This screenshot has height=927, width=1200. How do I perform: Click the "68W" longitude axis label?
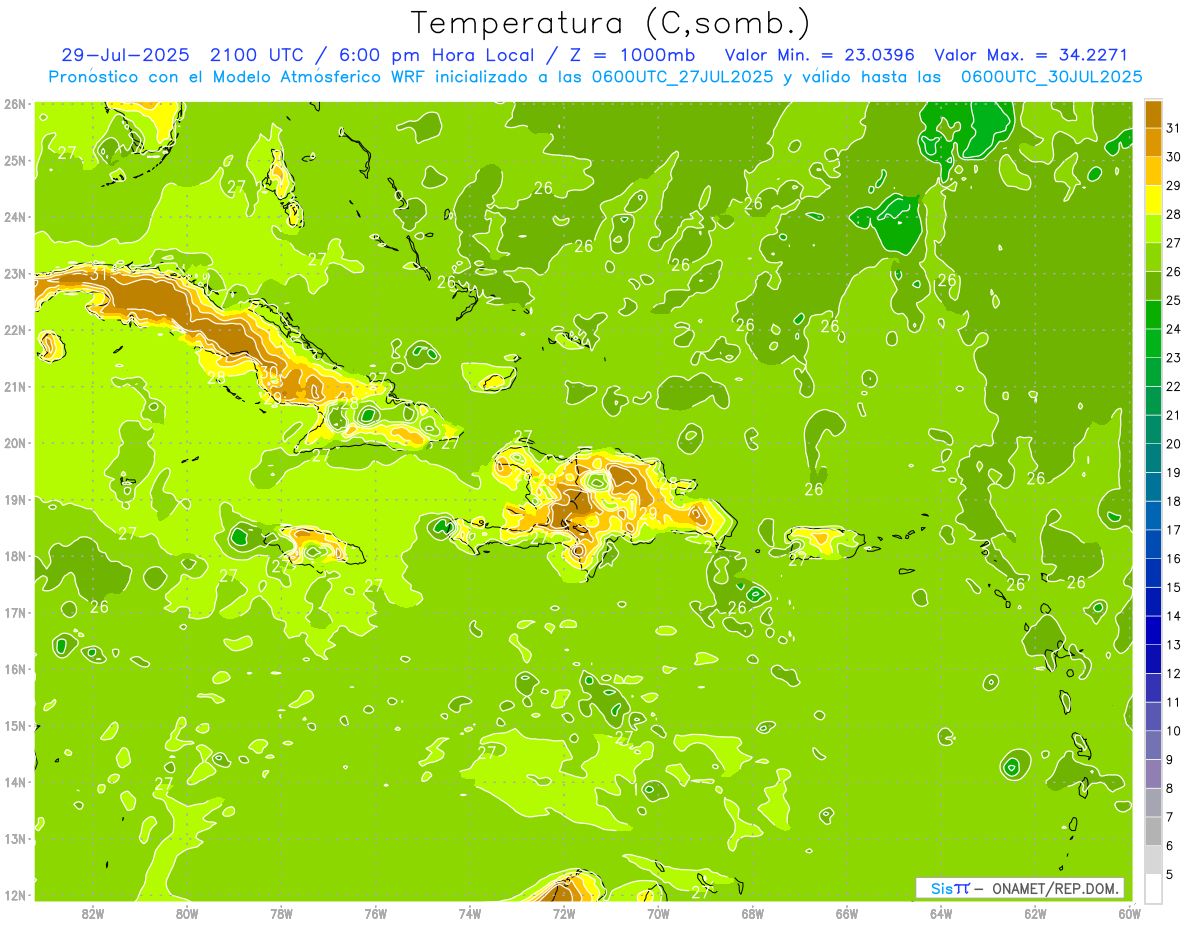pos(752,913)
